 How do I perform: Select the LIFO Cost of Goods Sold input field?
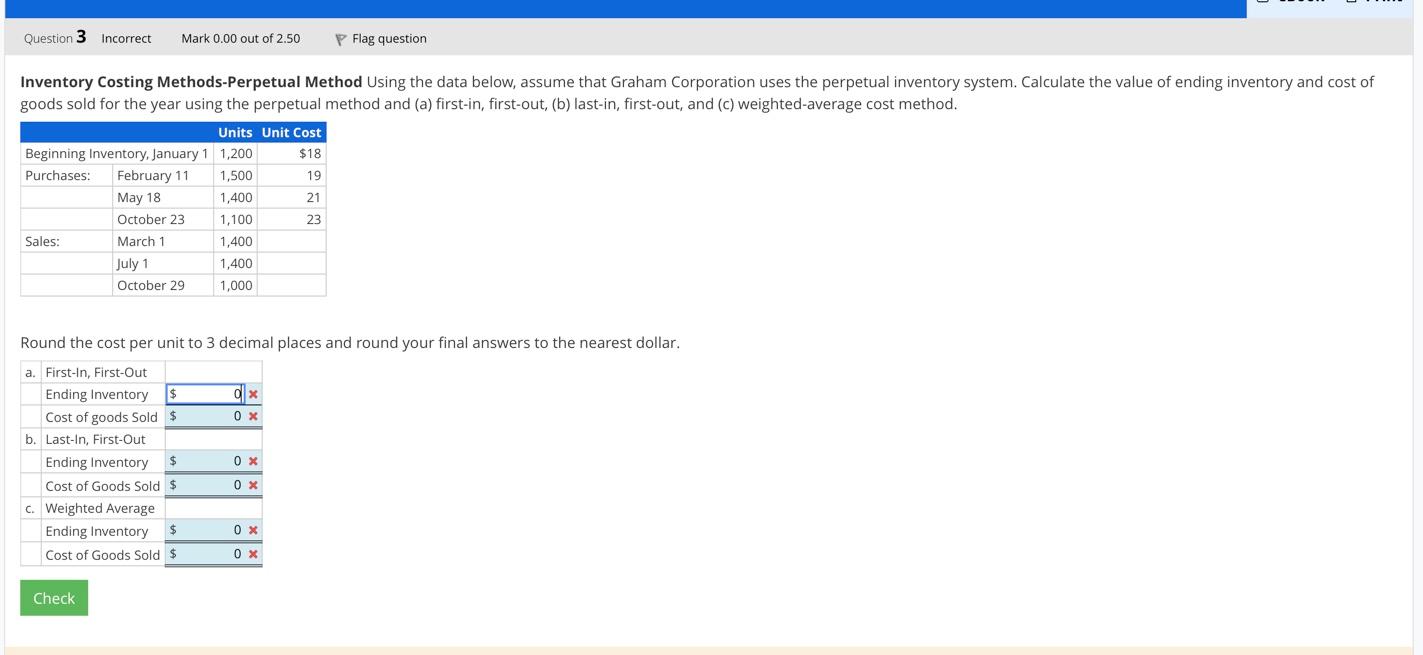point(205,485)
